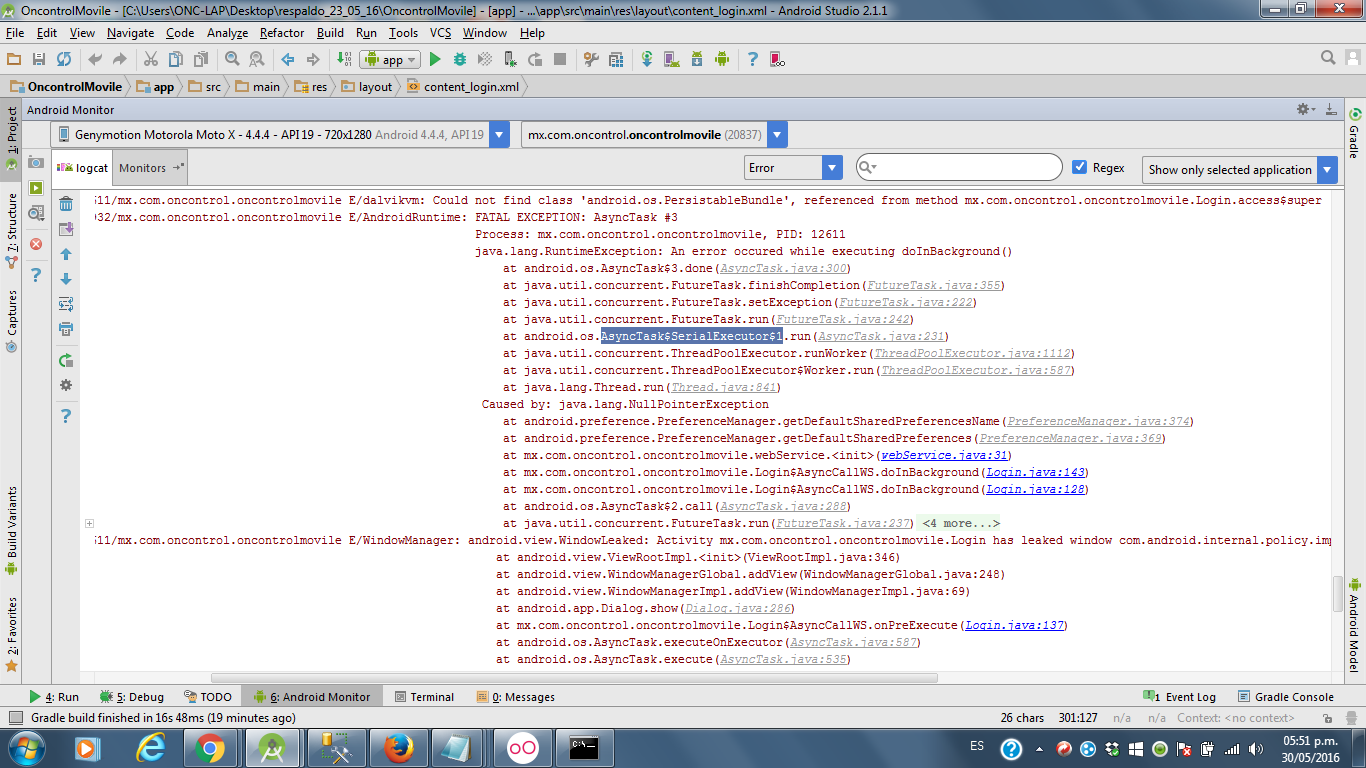Click the Debug app bug icon
The width and height of the screenshot is (1366, 768).
(460, 60)
